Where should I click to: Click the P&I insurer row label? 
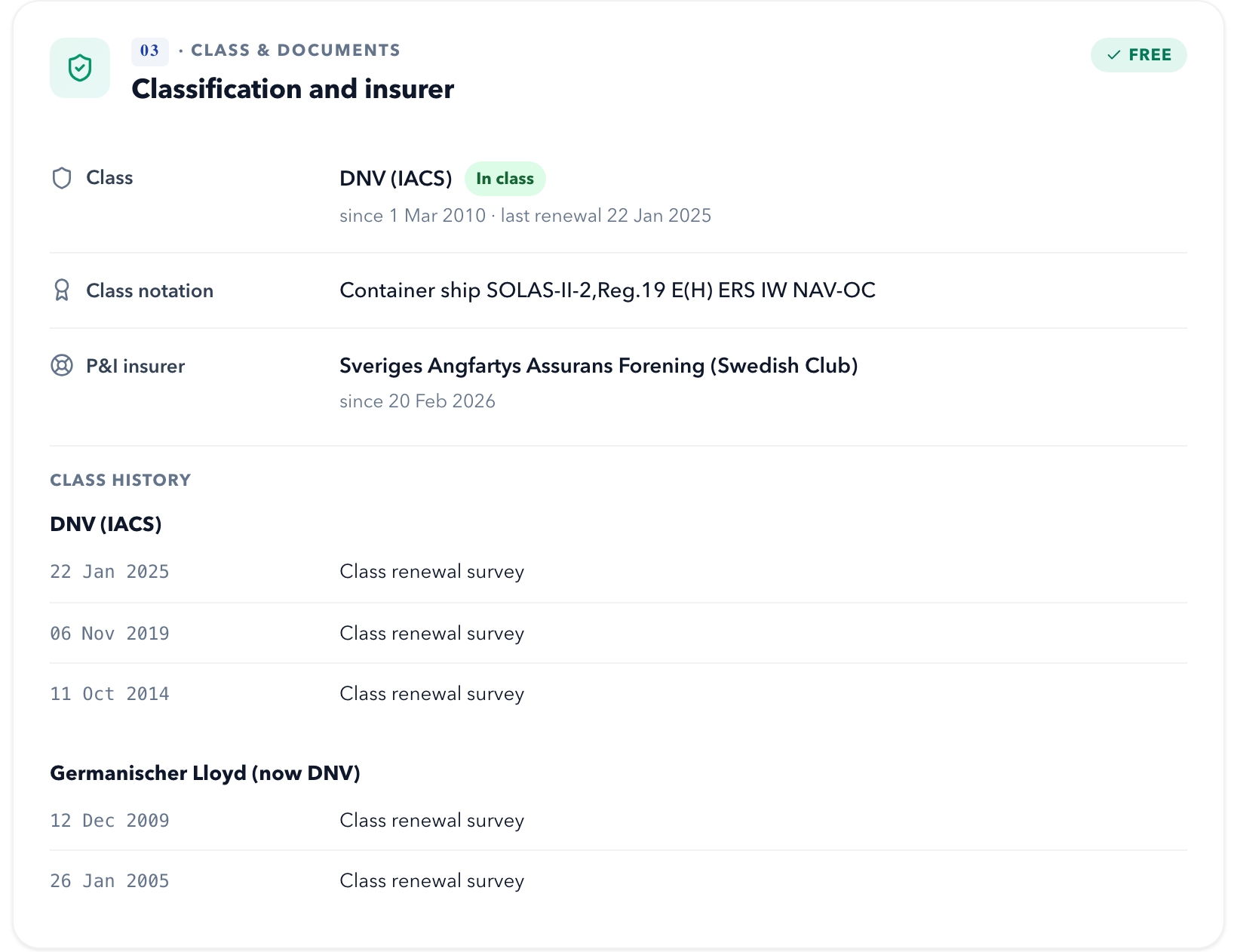(x=136, y=367)
